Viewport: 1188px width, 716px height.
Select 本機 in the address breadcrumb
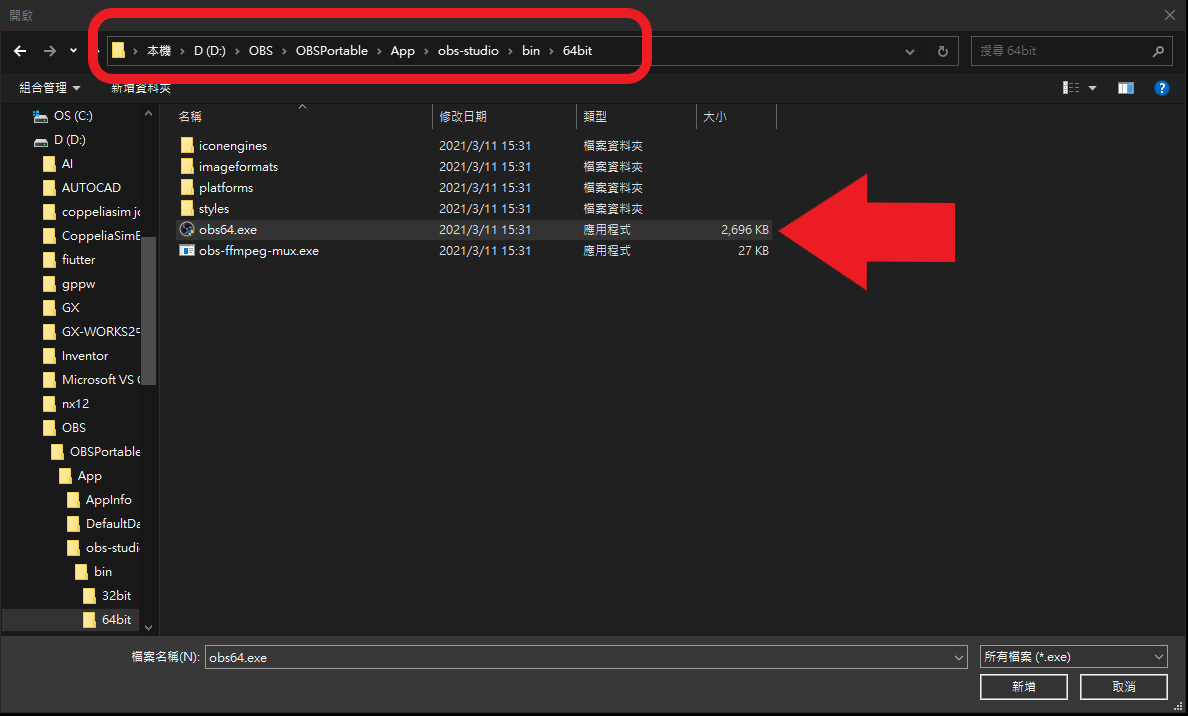[159, 51]
